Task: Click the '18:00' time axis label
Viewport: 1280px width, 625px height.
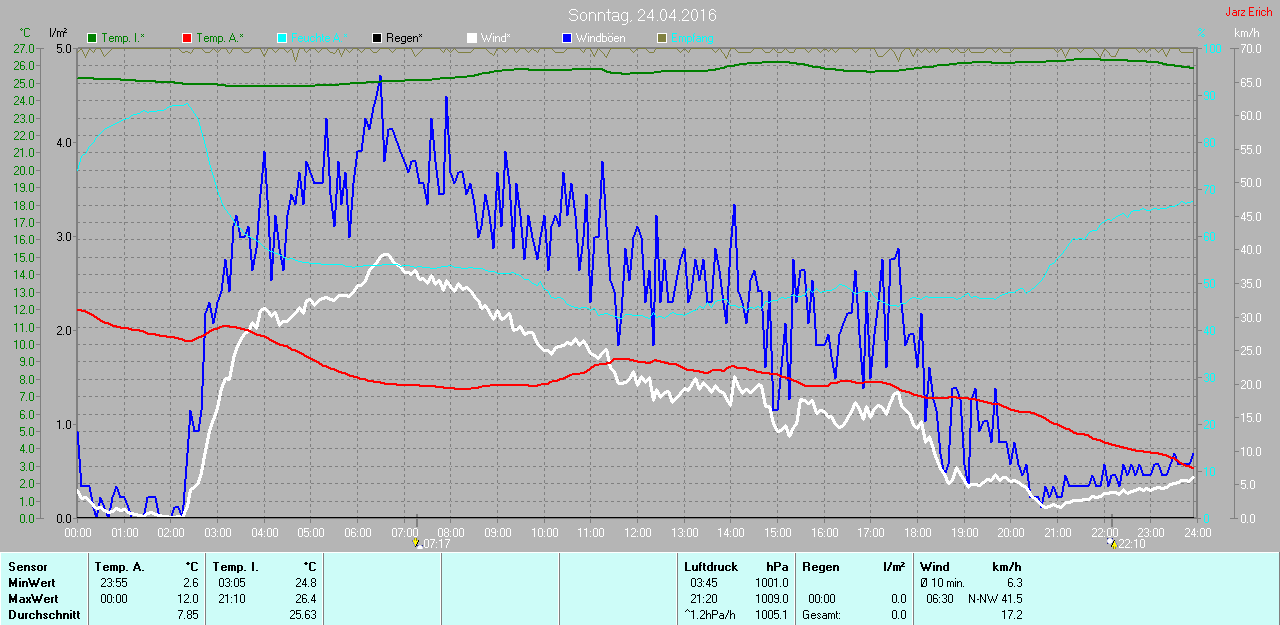Action: [x=917, y=532]
